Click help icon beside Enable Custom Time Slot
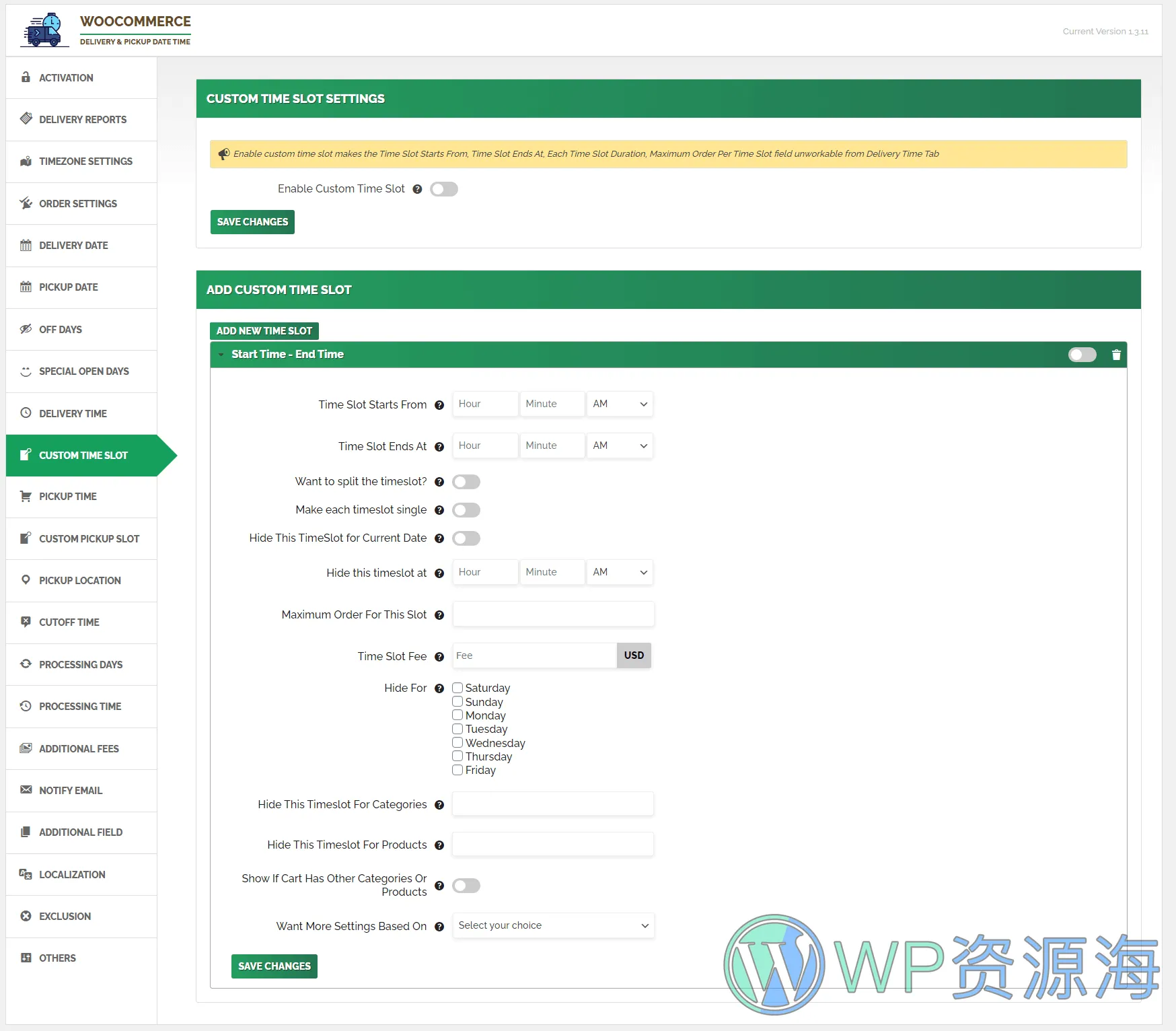 417,189
